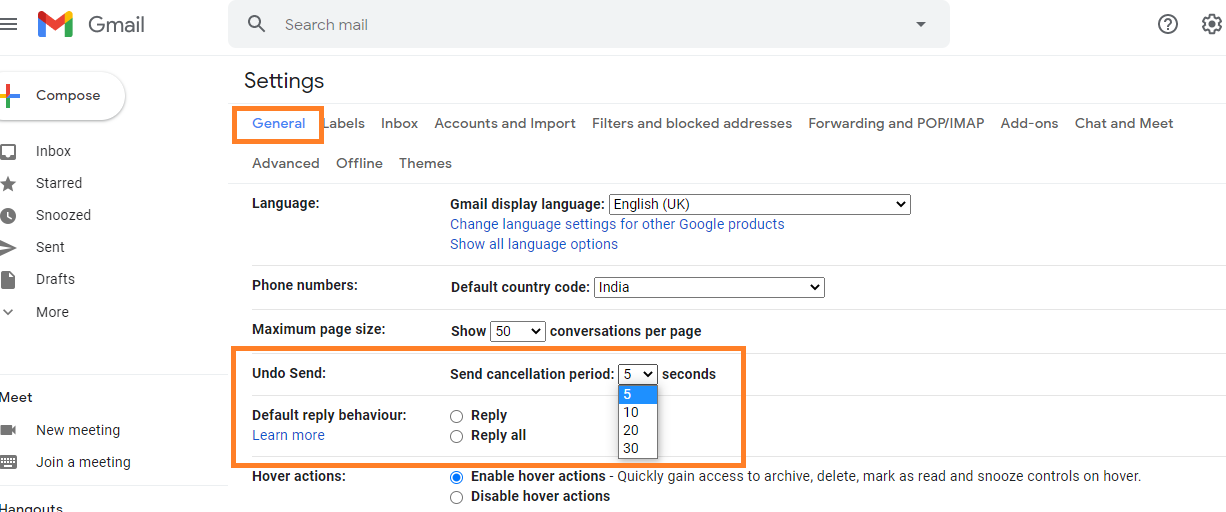
Task: Start New meeting camera icon
Action: coord(8,430)
